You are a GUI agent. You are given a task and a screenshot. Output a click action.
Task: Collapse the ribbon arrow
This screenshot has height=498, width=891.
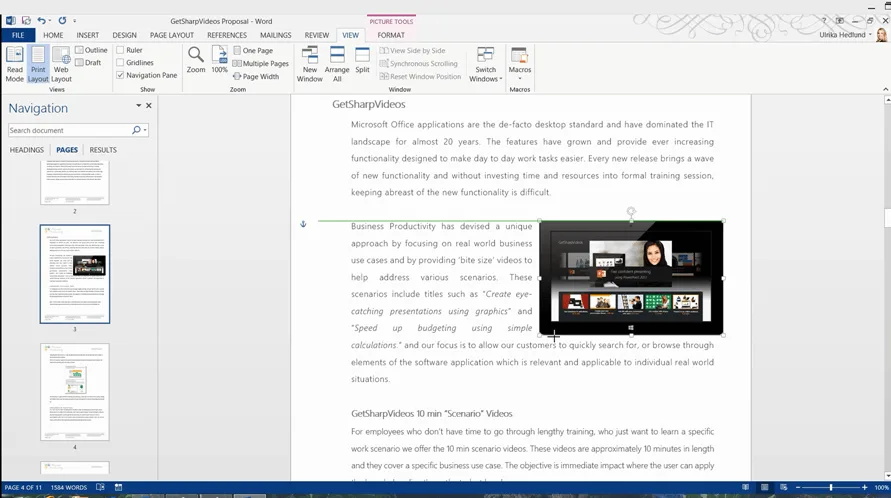(x=885, y=89)
